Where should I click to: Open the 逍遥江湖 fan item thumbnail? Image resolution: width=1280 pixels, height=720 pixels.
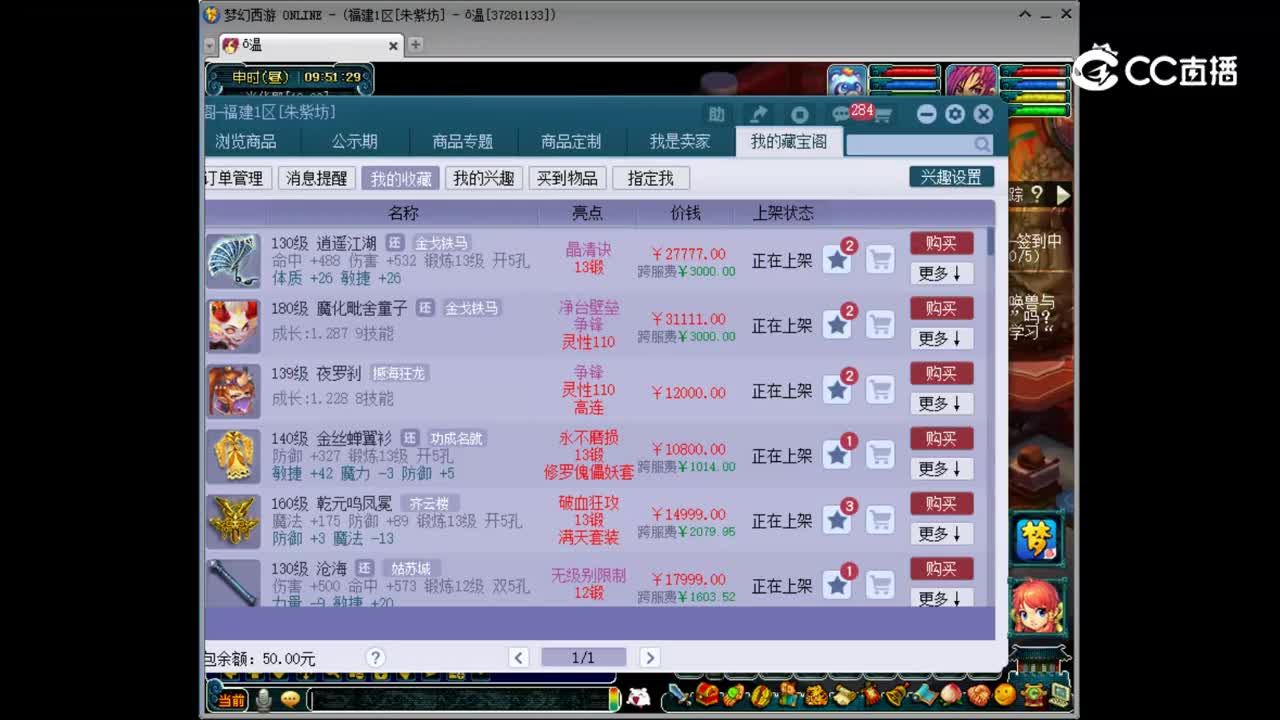(233, 260)
